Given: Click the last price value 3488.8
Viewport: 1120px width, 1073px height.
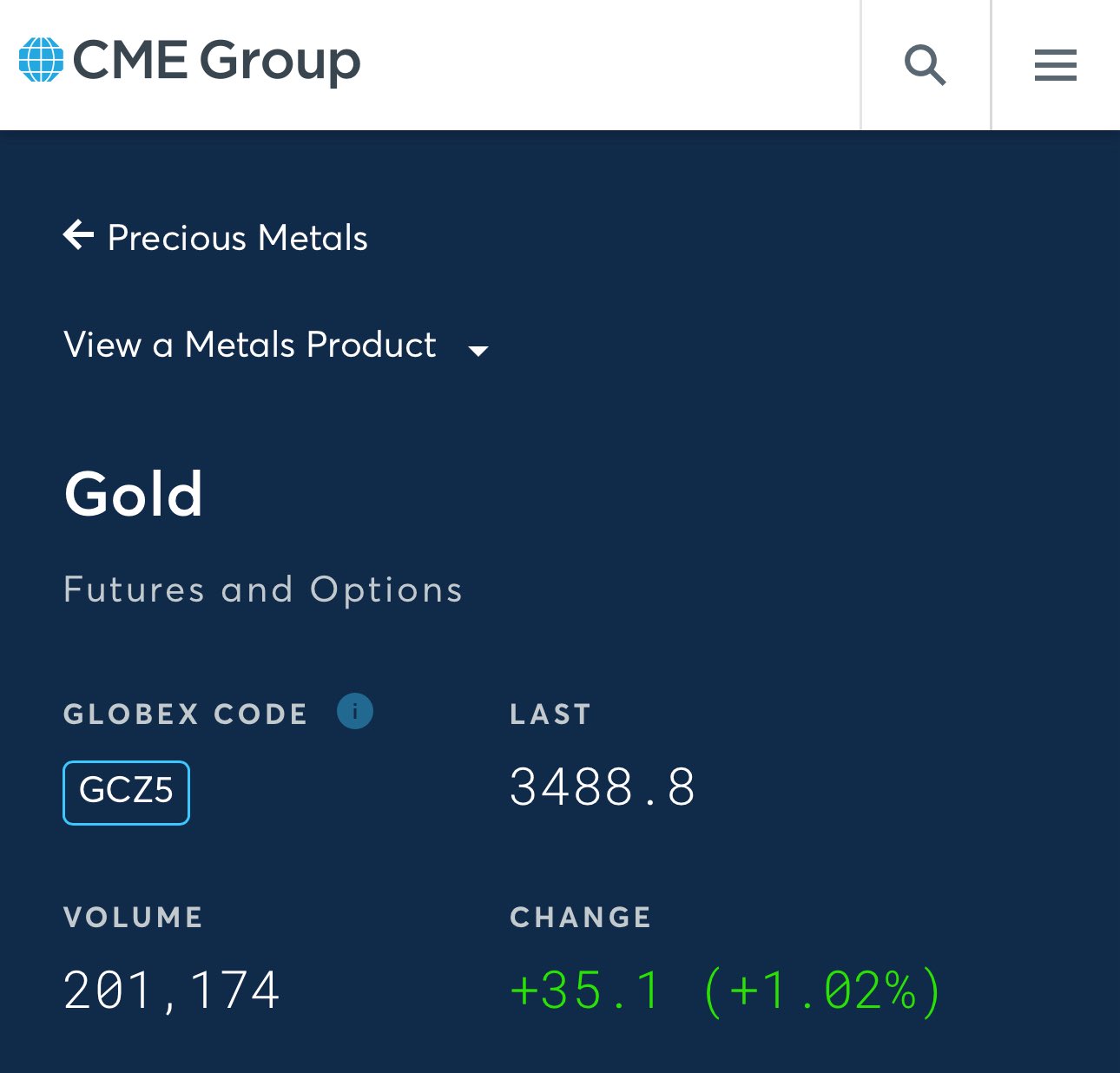Looking at the screenshot, I should click(x=603, y=787).
